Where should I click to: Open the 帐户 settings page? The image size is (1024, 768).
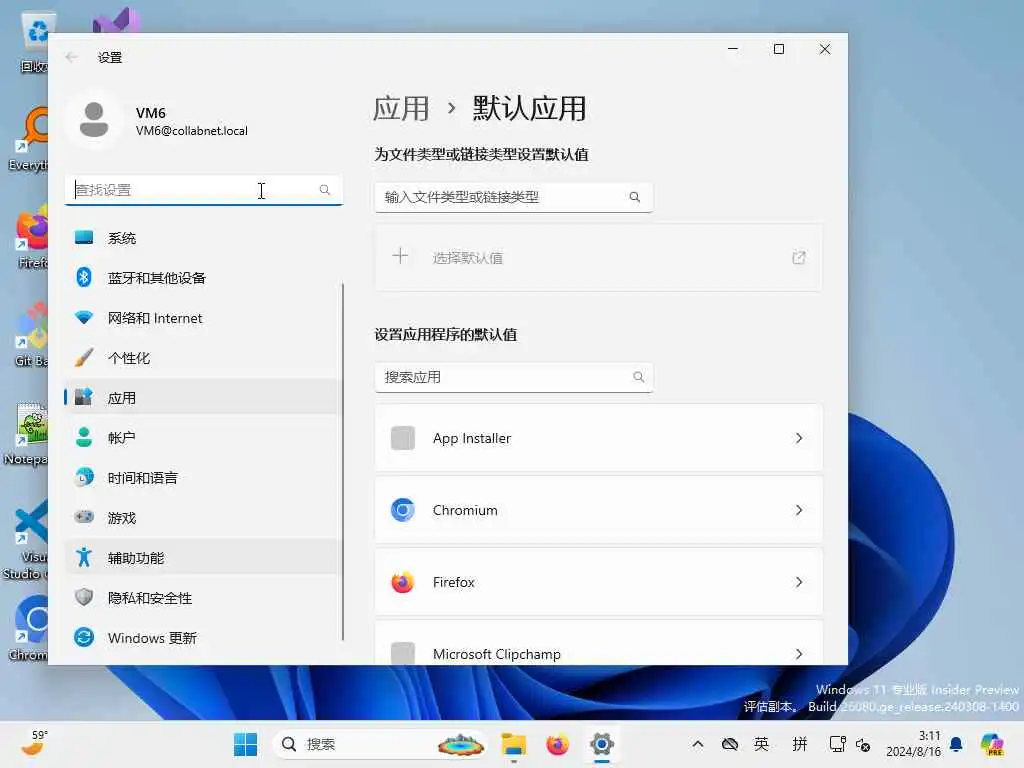point(202,438)
